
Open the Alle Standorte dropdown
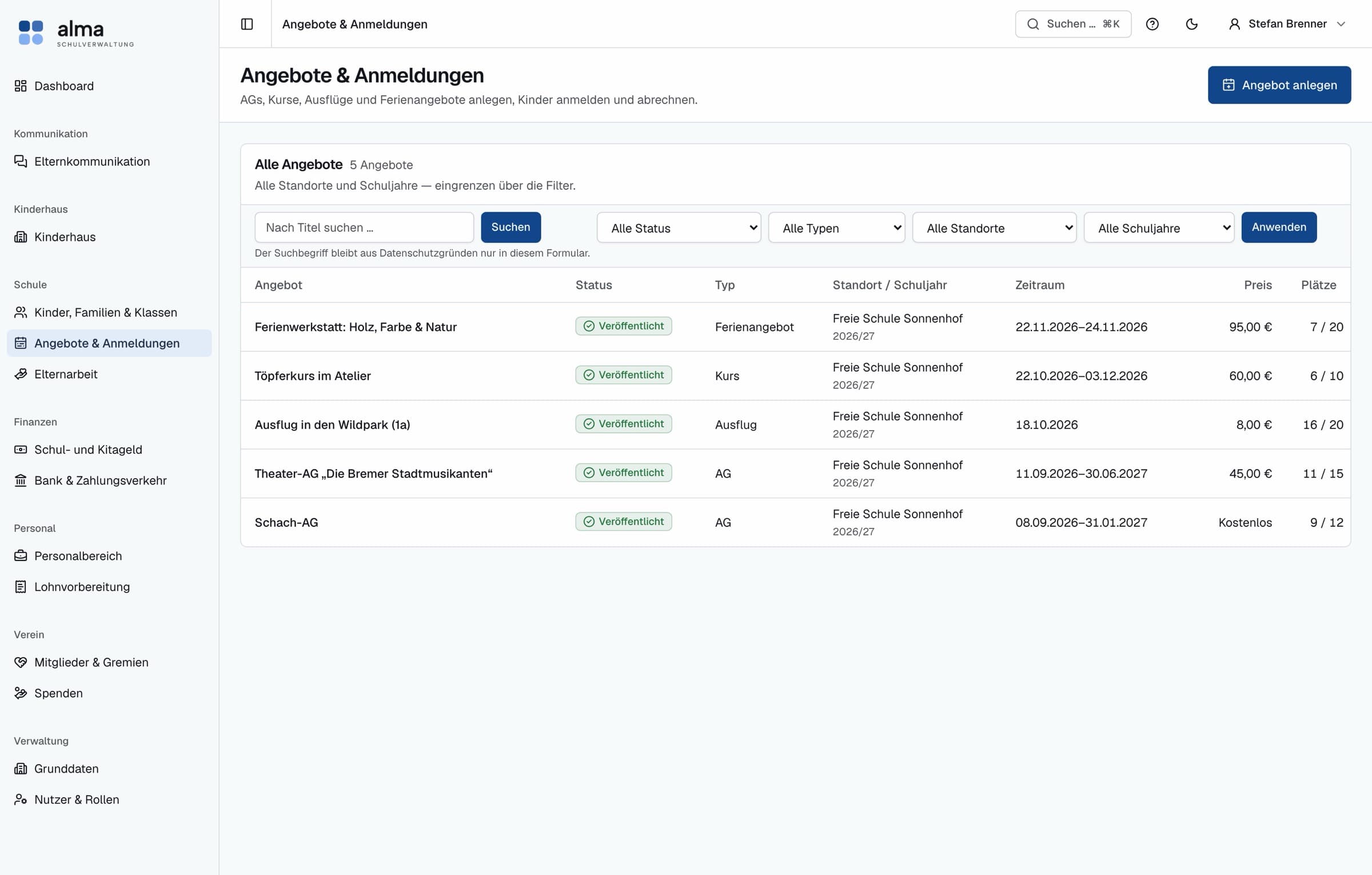click(994, 228)
